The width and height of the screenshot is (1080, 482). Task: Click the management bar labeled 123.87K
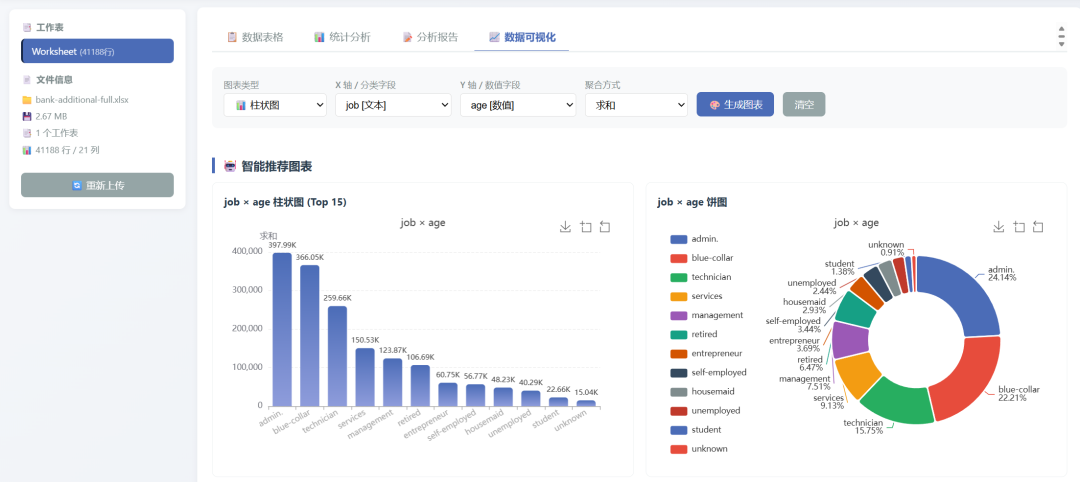point(393,382)
